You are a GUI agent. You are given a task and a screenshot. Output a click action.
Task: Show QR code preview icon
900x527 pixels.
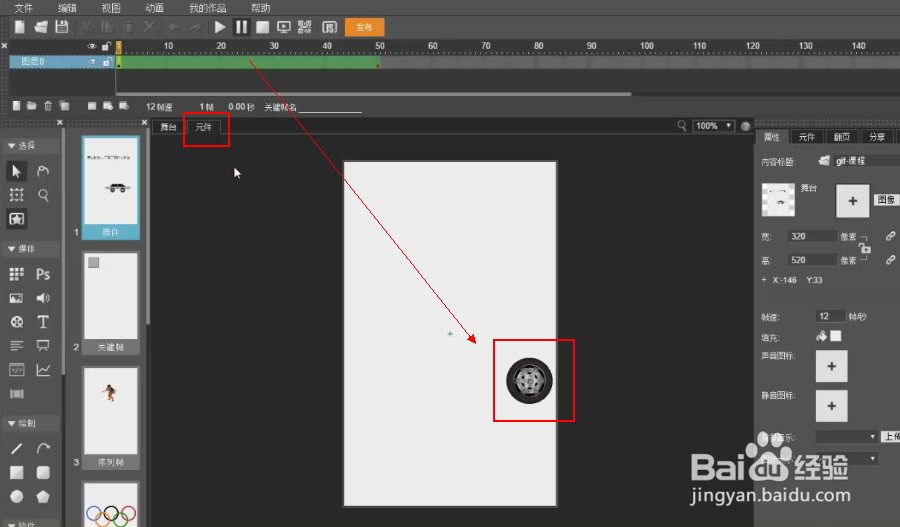(x=305, y=27)
